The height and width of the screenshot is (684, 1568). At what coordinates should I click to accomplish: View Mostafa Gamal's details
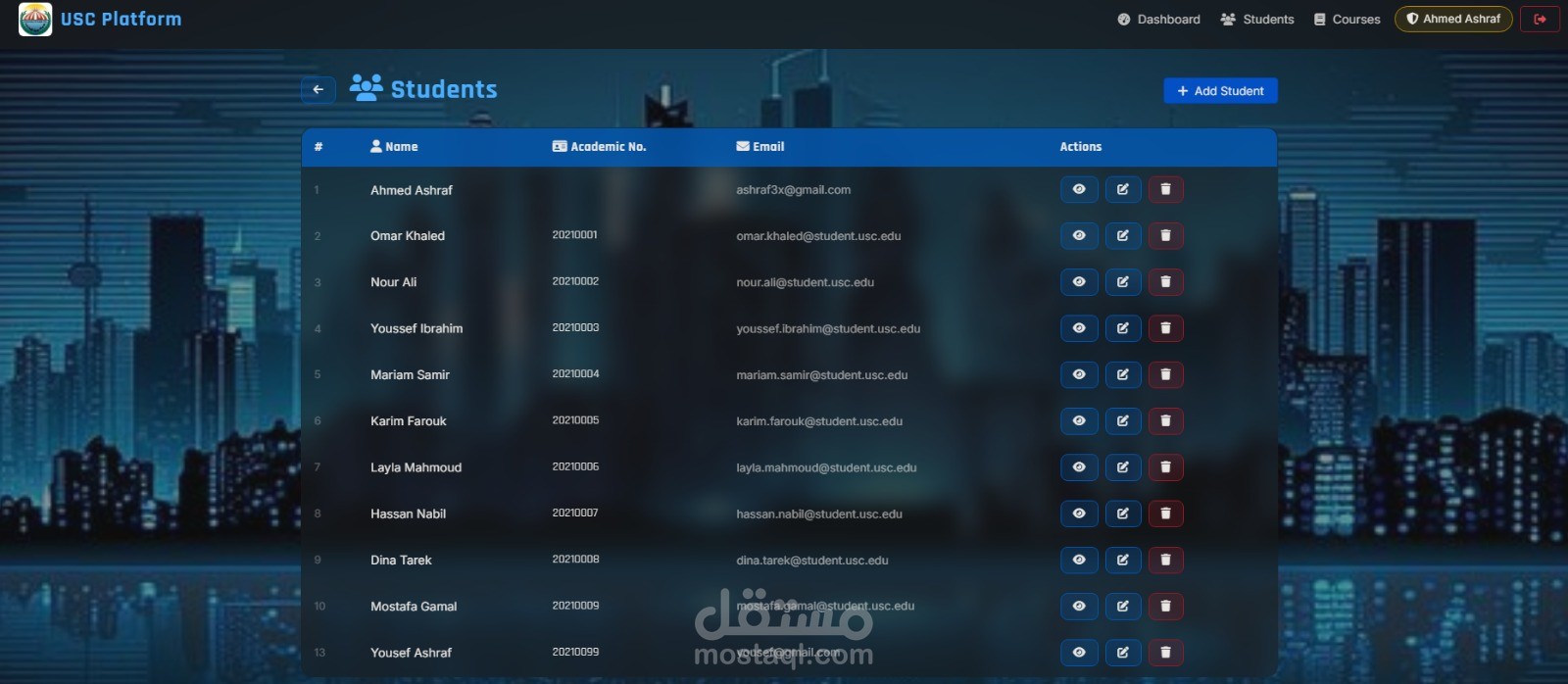coord(1079,606)
